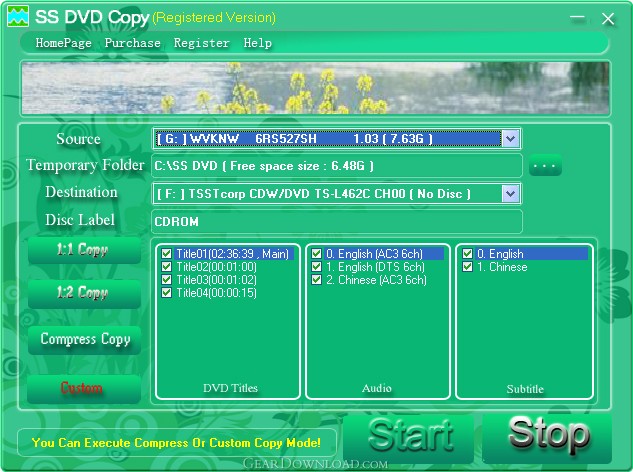The width and height of the screenshot is (633, 472).
Task: Click the Disc Label CDROM field
Action: pyautogui.click(x=337, y=221)
